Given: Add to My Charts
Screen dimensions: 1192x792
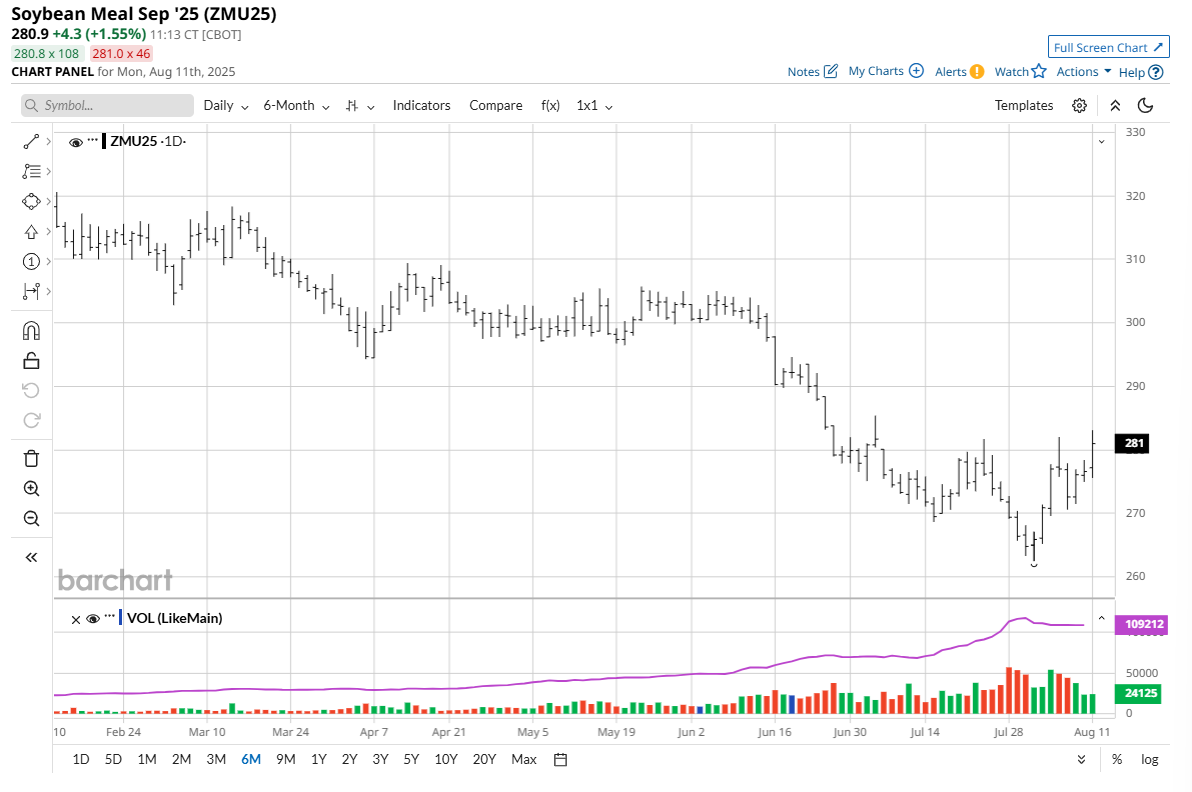Looking at the screenshot, I should coord(886,71).
